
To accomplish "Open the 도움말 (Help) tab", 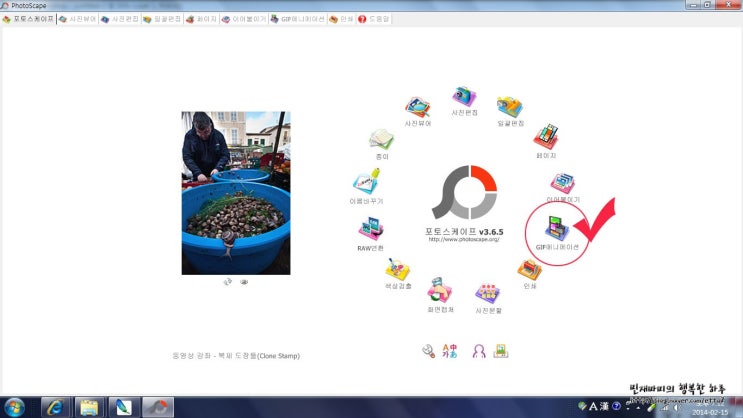I will pos(374,19).
